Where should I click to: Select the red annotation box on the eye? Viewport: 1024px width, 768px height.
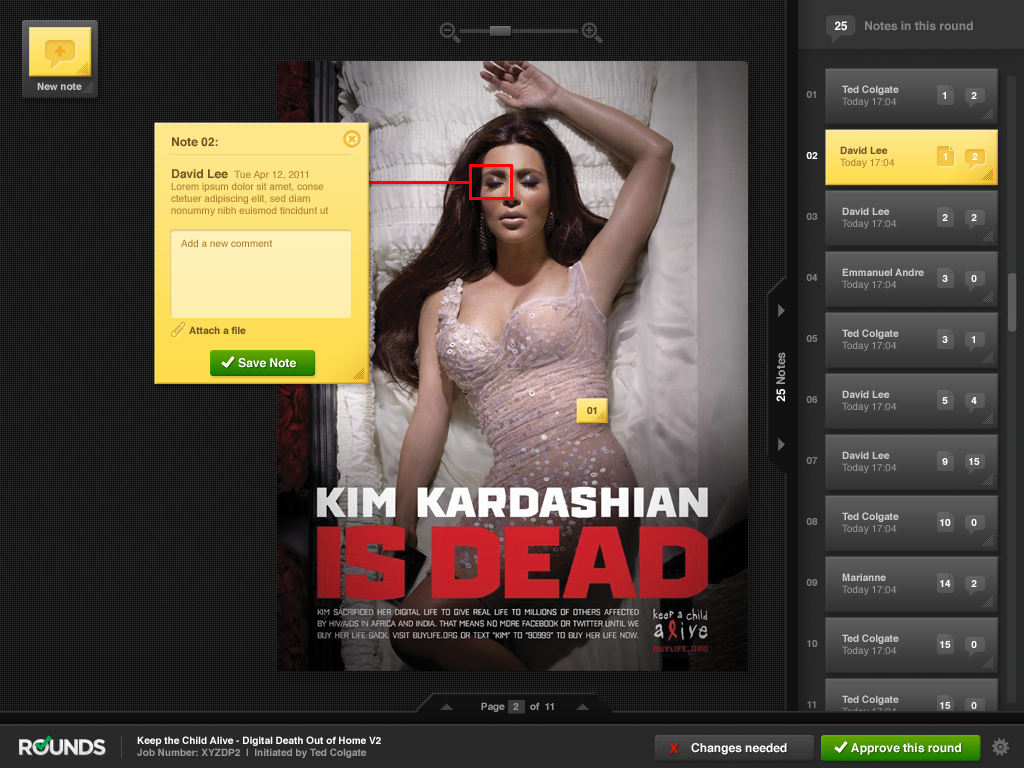coord(490,181)
